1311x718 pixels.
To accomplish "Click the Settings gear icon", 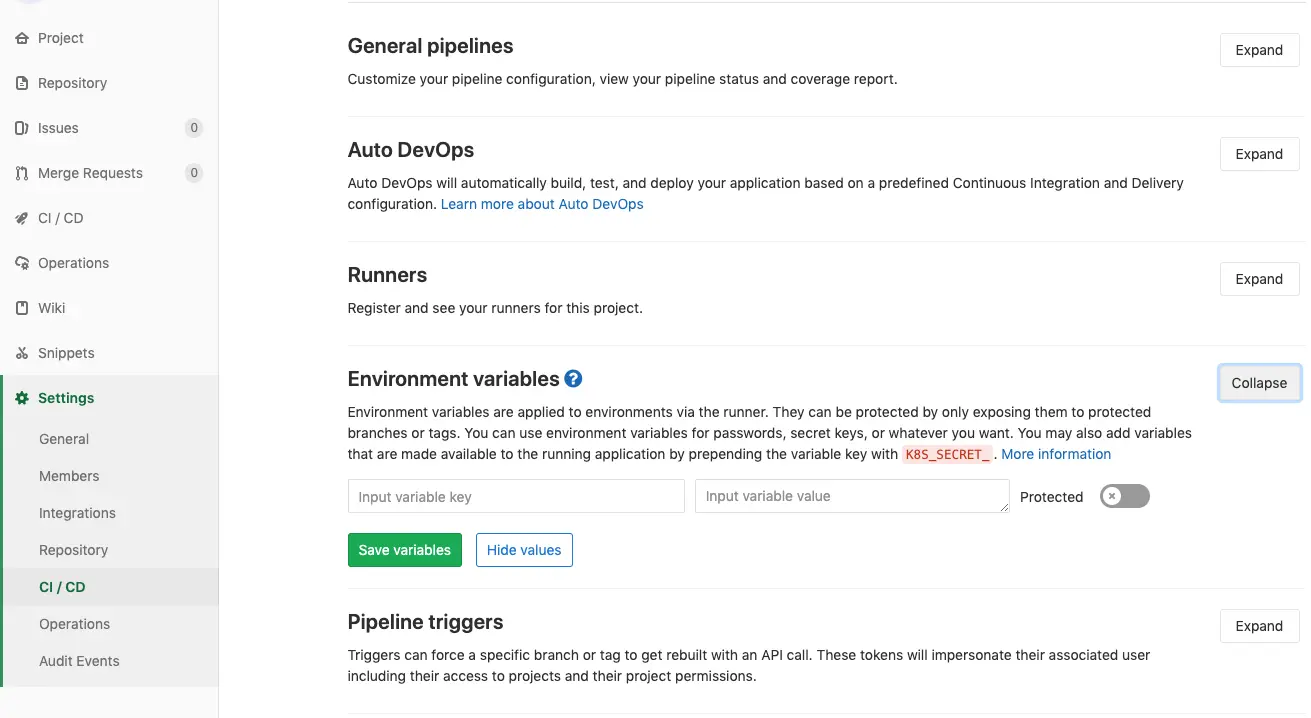I will (x=22, y=398).
